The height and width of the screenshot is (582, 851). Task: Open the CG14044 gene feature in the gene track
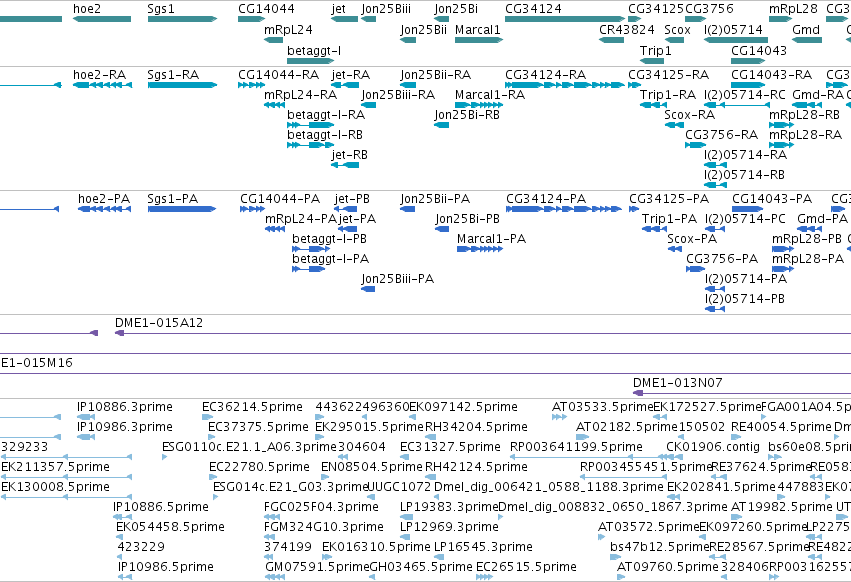tap(251, 19)
